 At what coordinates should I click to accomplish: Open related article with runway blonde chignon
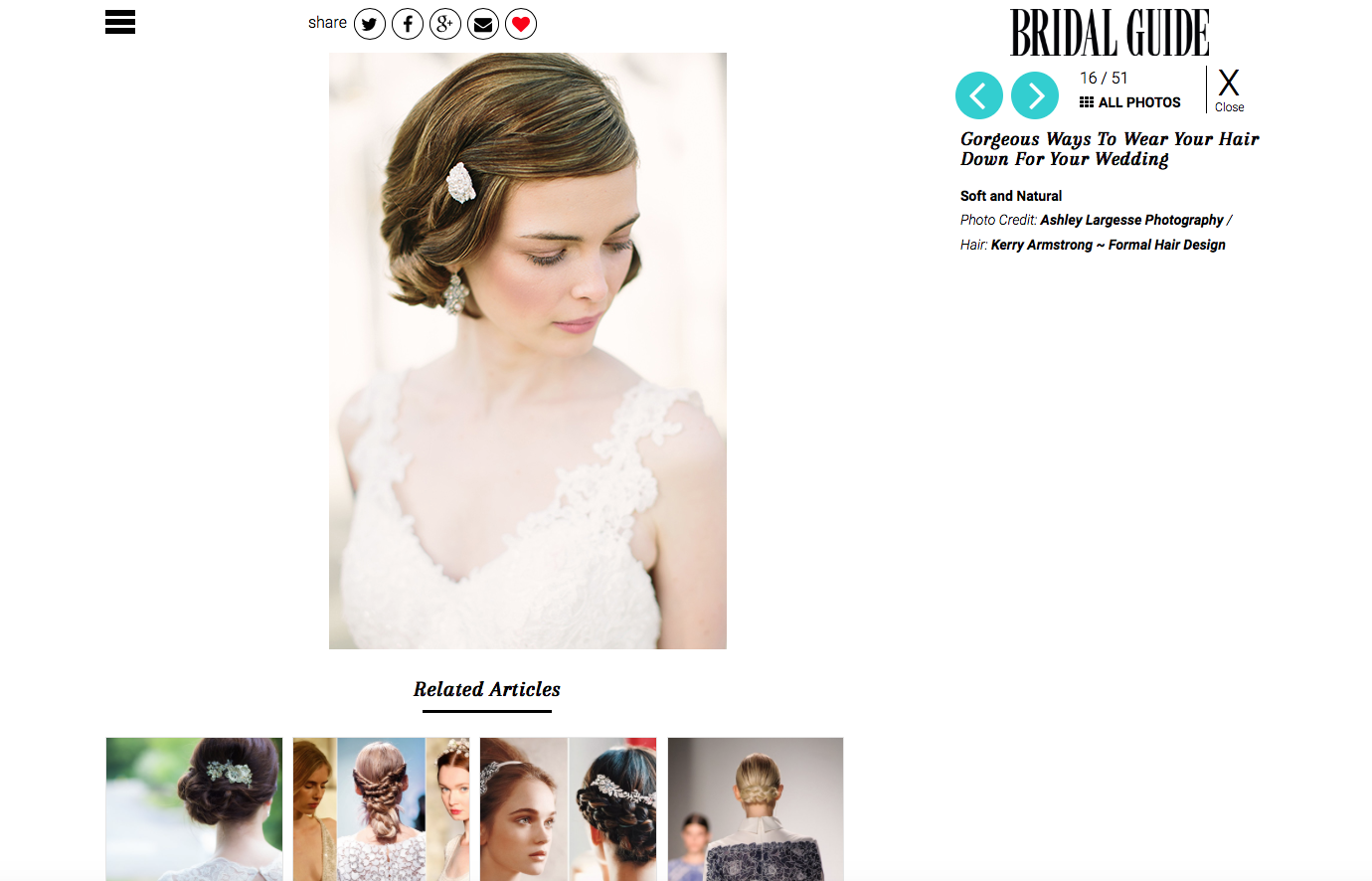tap(756, 808)
